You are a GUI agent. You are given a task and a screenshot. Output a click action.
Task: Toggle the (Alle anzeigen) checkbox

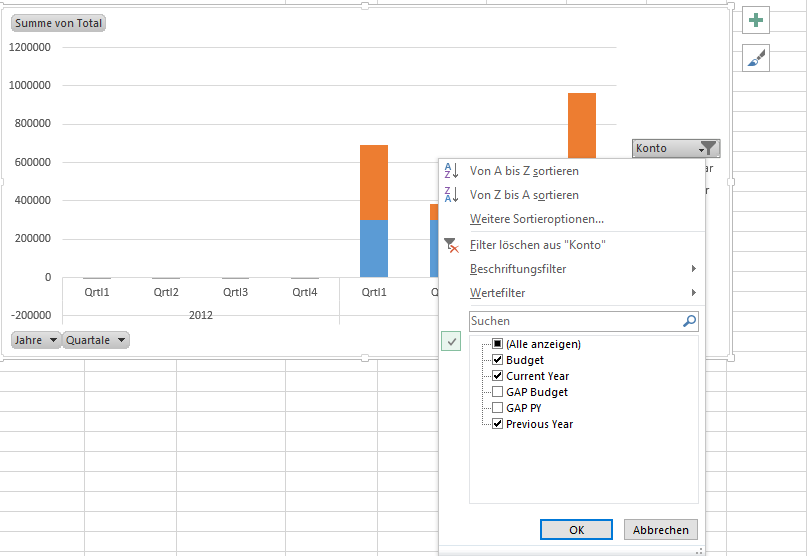click(498, 344)
